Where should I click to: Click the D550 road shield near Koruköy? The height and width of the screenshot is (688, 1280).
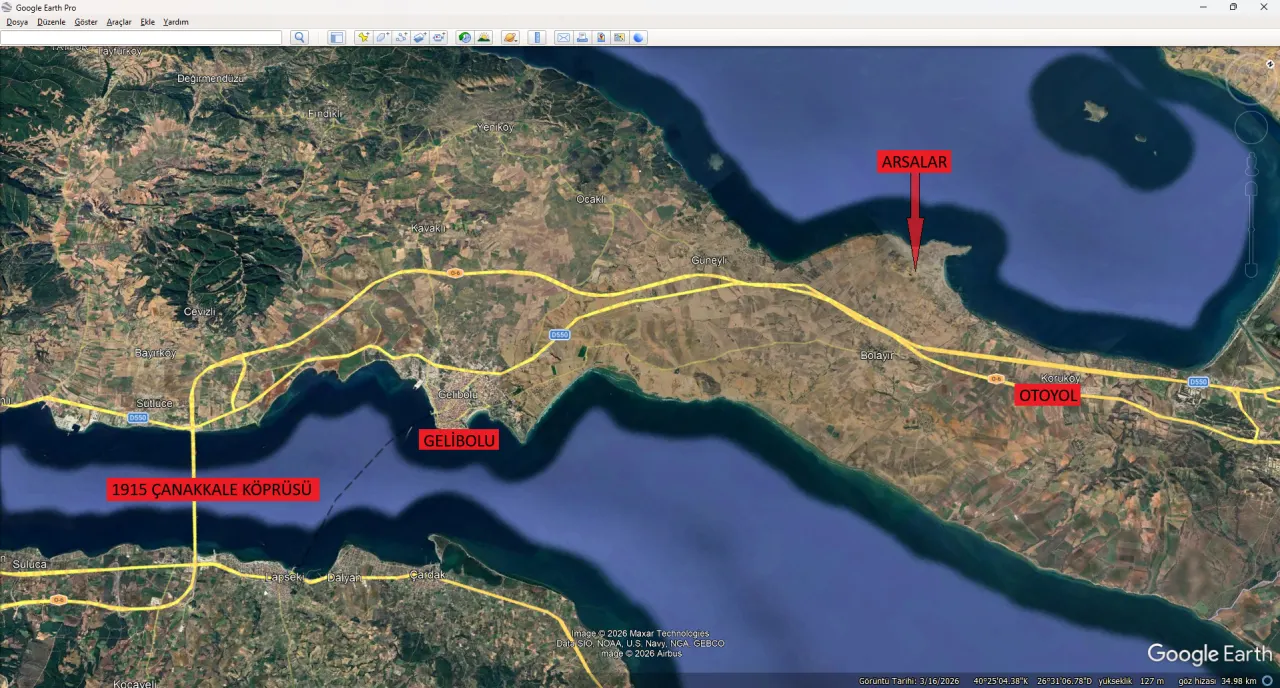pos(1198,382)
